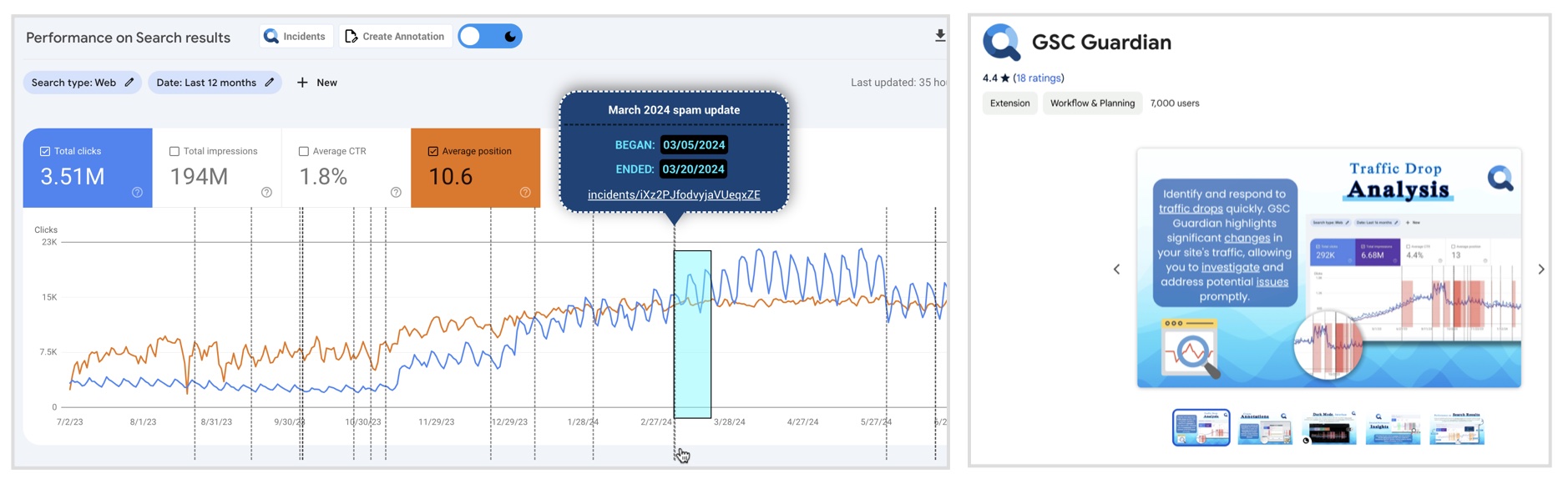This screenshot has height=489, width=1568.
Task: Show the previous screenshot with left arrow
Action: [1117, 270]
